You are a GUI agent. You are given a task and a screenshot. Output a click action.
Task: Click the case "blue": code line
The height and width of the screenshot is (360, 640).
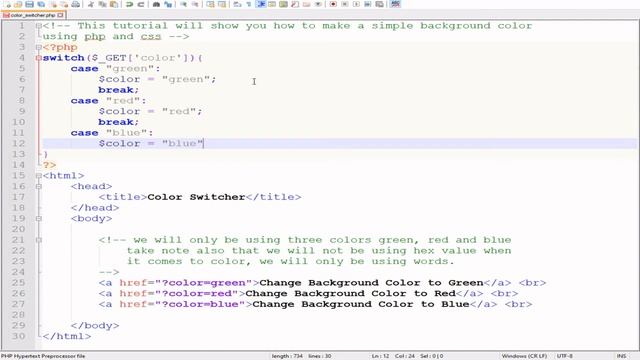coord(112,133)
